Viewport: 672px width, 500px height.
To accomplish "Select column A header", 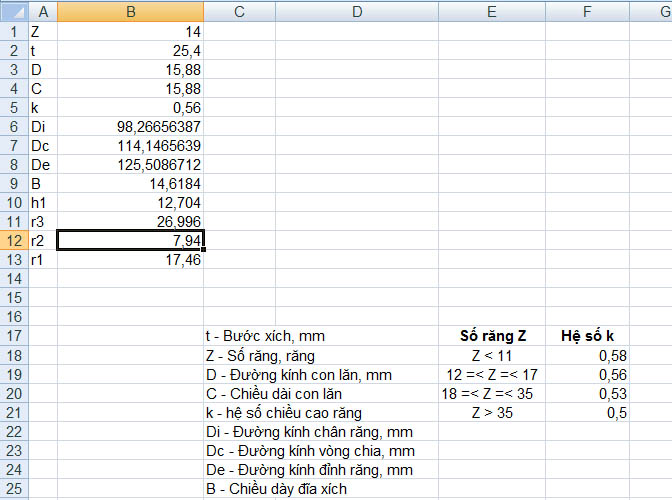I will point(43,12).
